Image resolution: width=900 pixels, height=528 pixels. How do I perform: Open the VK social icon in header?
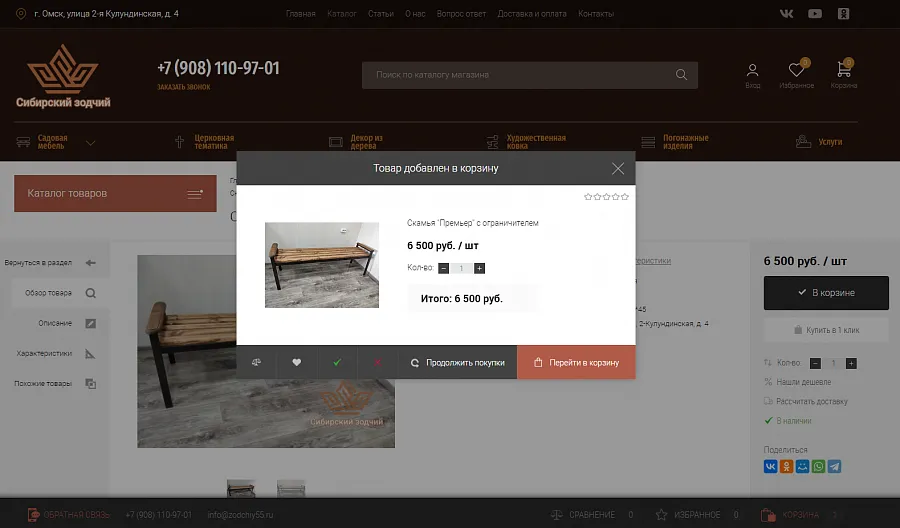click(786, 14)
